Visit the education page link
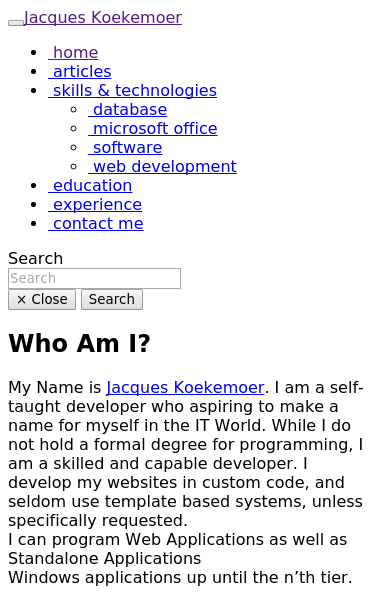 pos(90,185)
